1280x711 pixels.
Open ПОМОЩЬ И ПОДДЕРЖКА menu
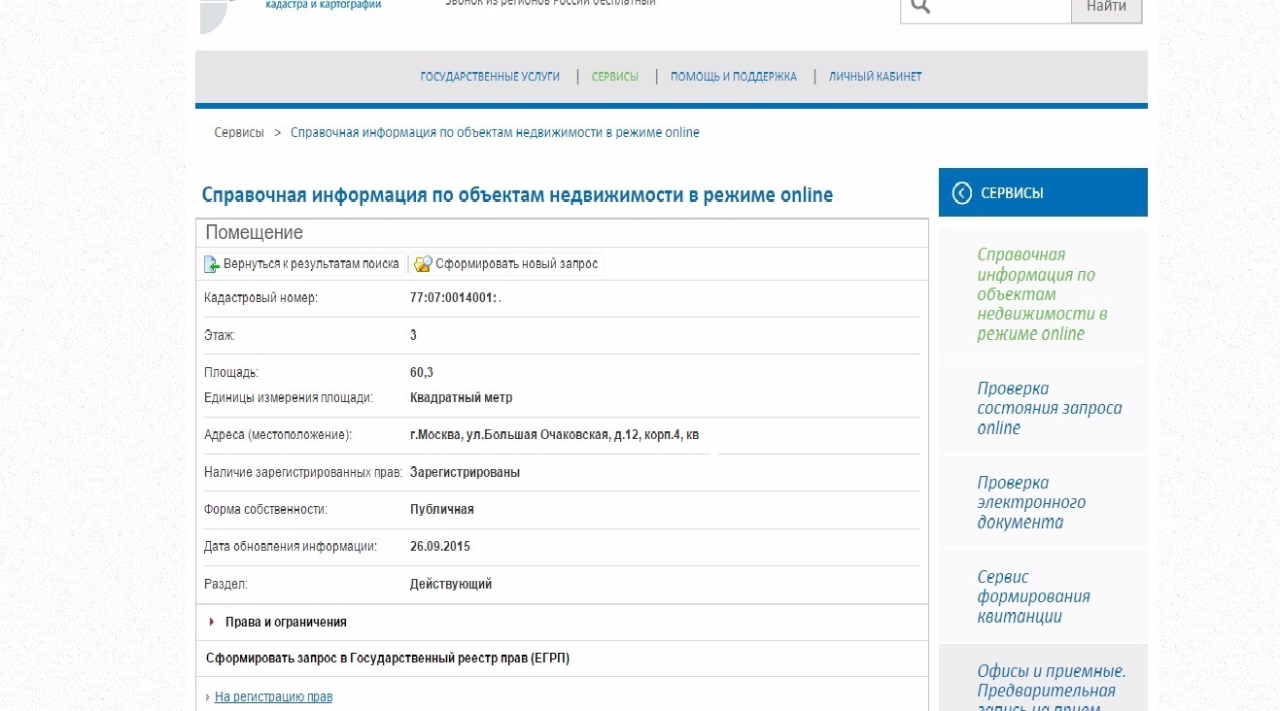[x=733, y=77]
